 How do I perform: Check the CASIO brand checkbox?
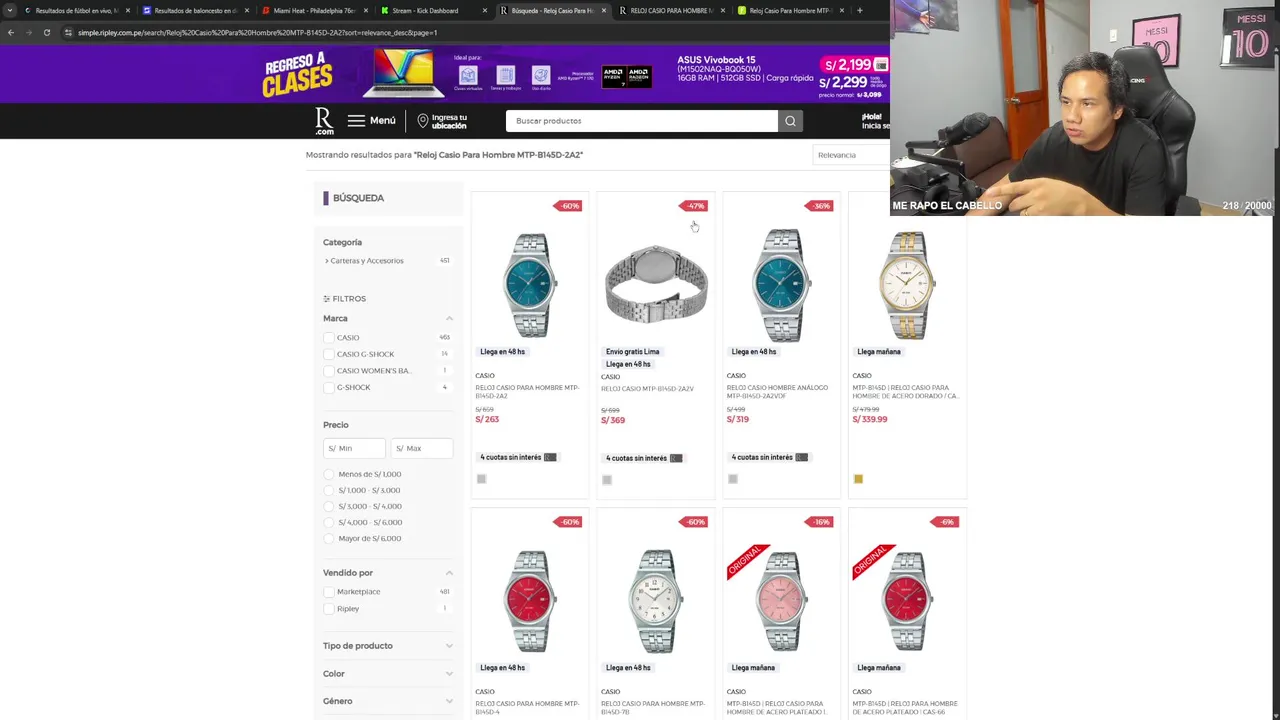tap(328, 338)
